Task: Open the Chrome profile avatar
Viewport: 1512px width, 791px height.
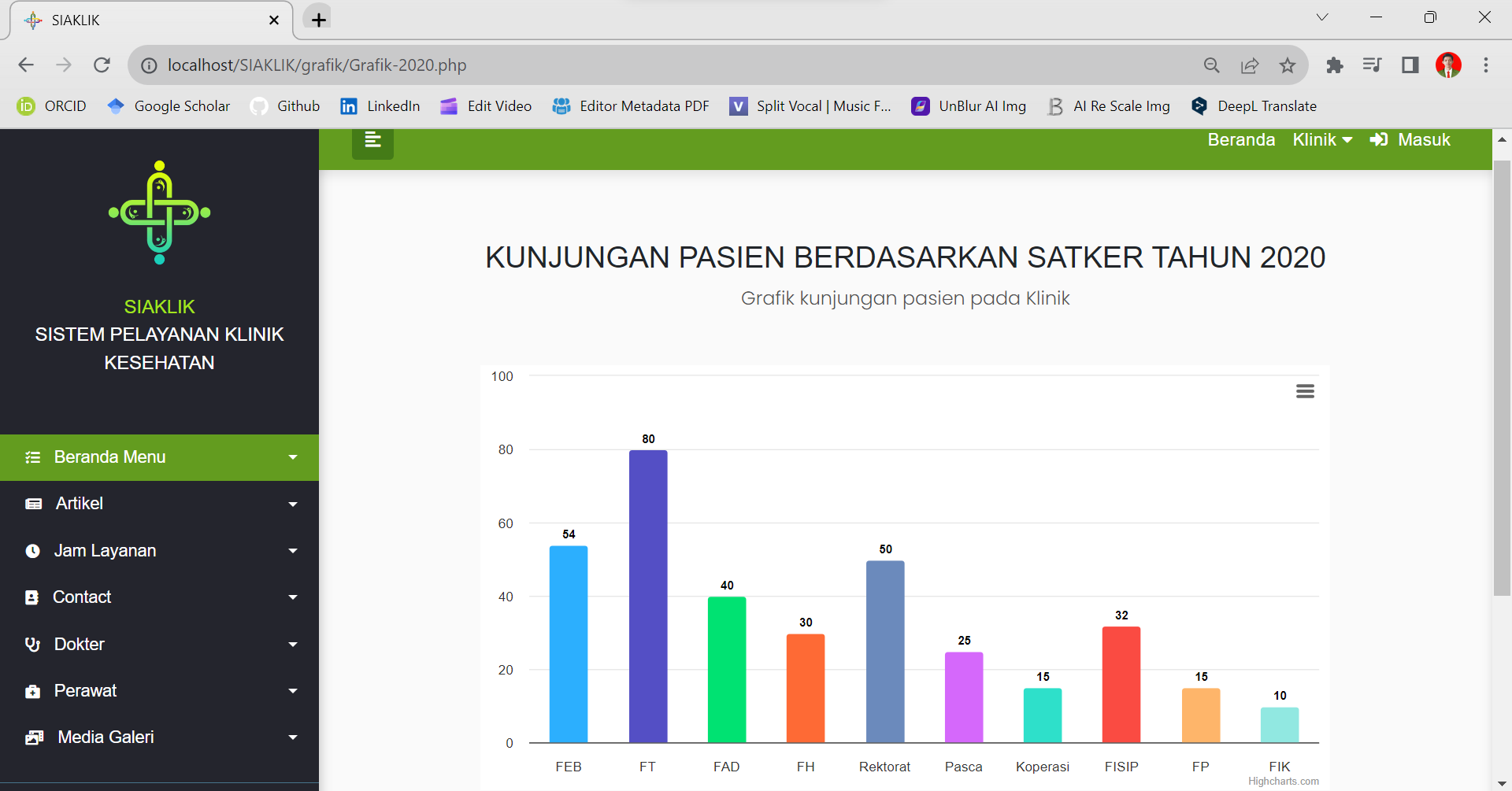Action: tap(1448, 65)
